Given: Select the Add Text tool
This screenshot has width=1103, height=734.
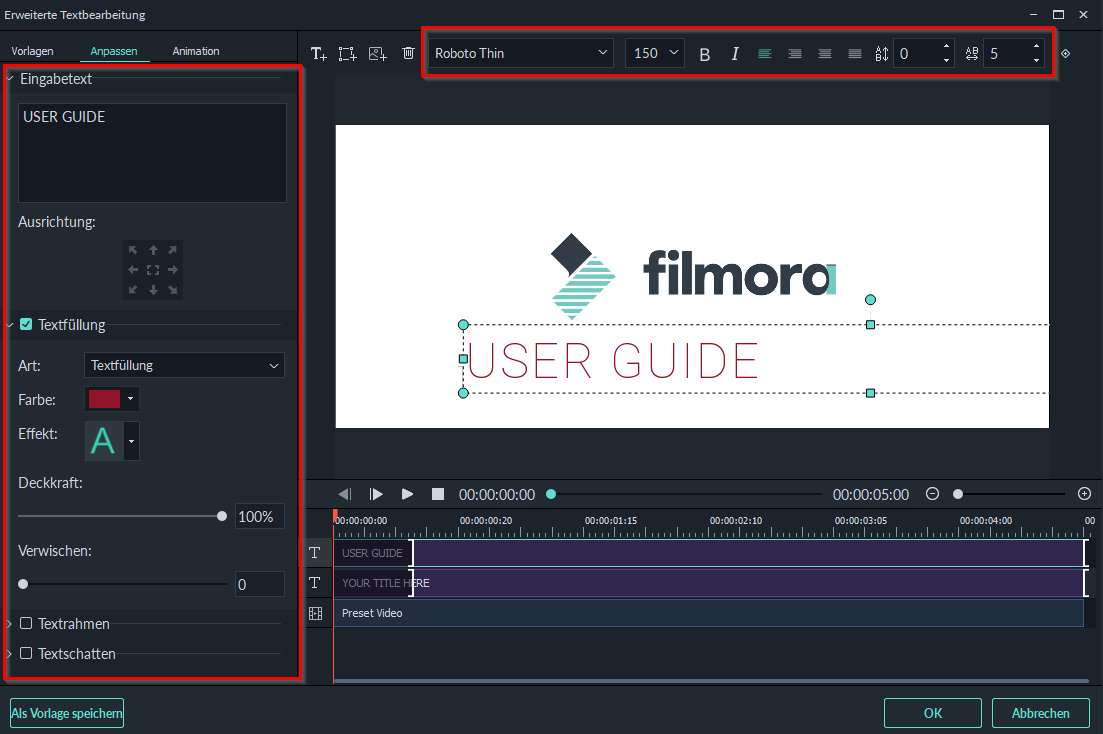Looking at the screenshot, I should 319,54.
